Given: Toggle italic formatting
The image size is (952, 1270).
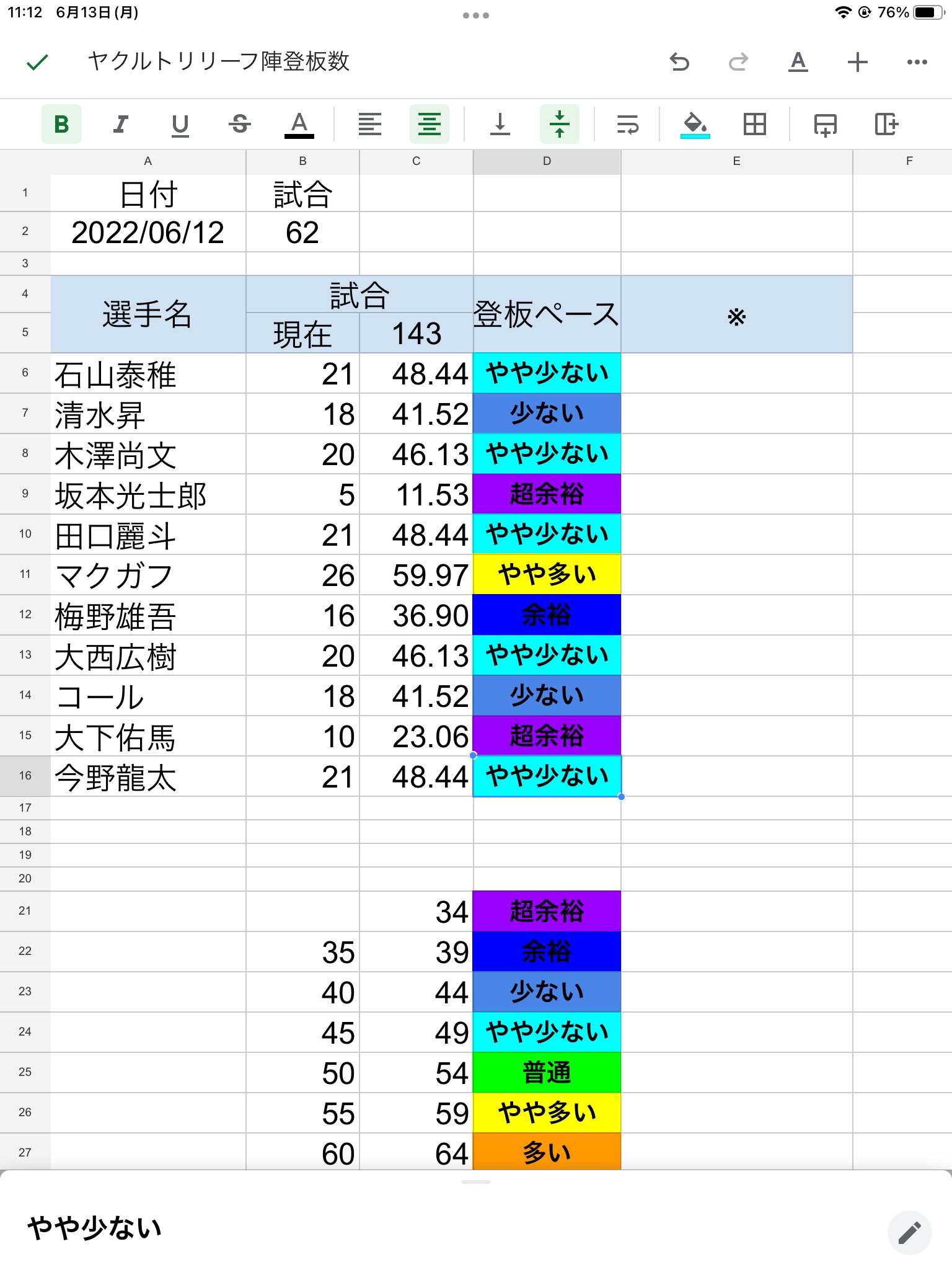Looking at the screenshot, I should (121, 124).
